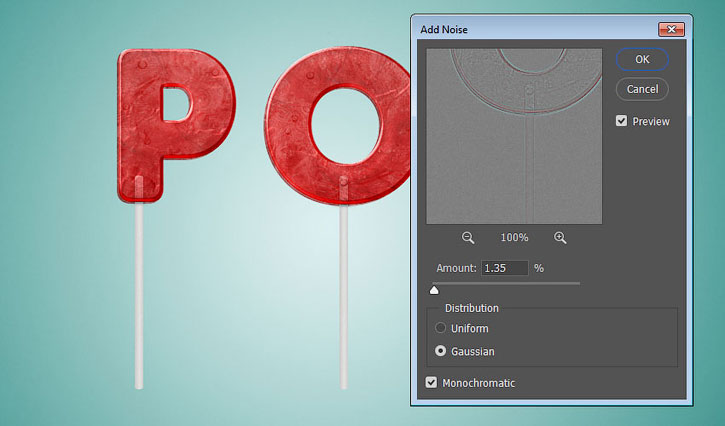Zoom out the noise preview
725x426 pixels.
click(x=468, y=238)
